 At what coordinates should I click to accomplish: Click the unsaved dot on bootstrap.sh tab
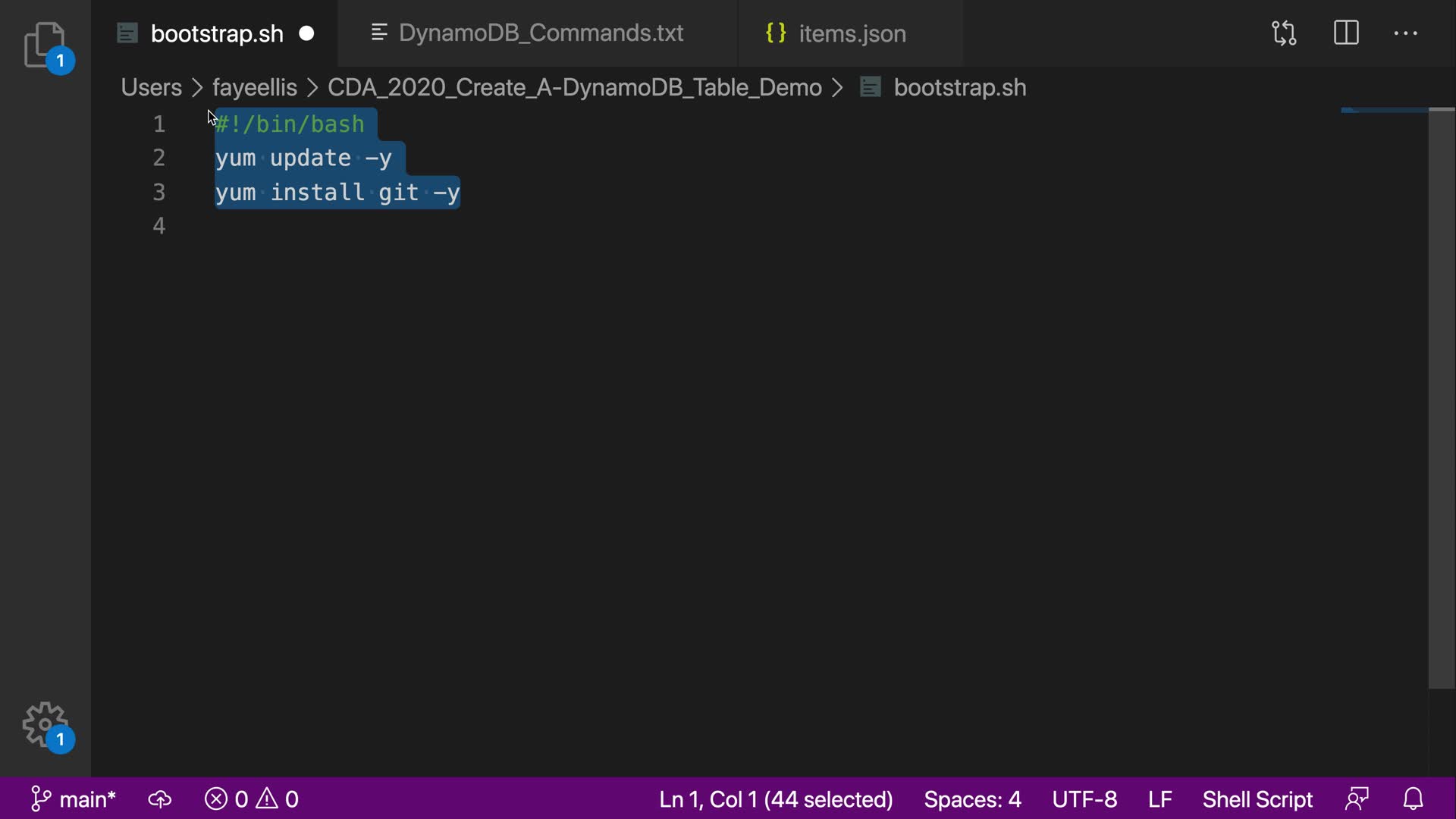(x=306, y=33)
